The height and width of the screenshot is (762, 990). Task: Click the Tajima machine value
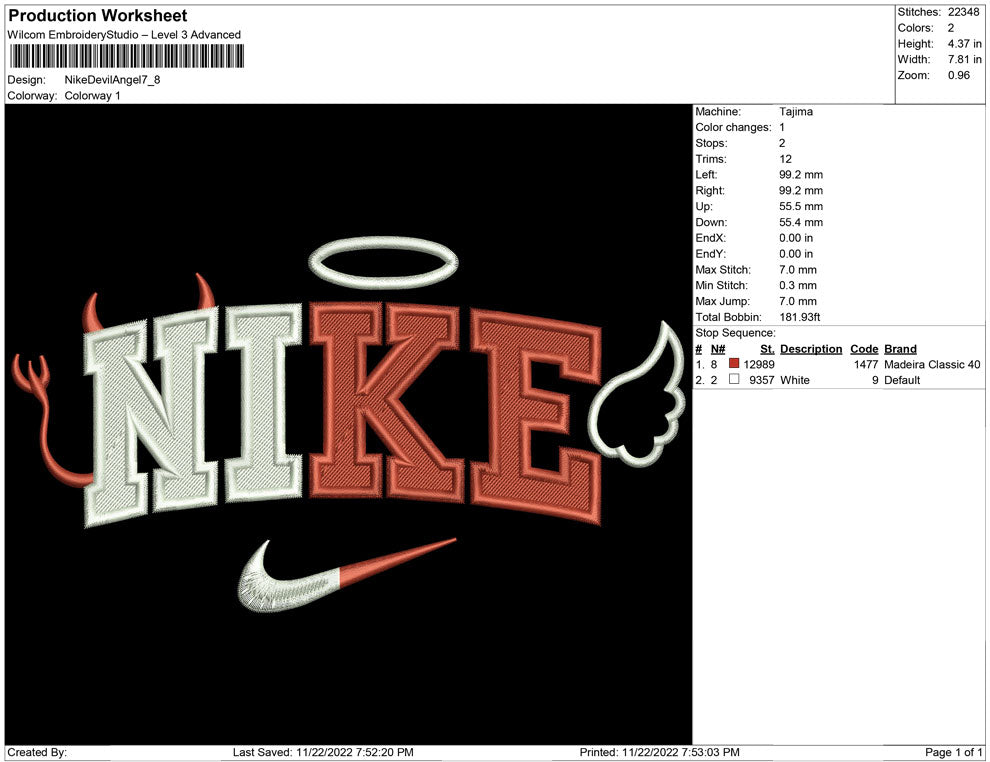796,112
